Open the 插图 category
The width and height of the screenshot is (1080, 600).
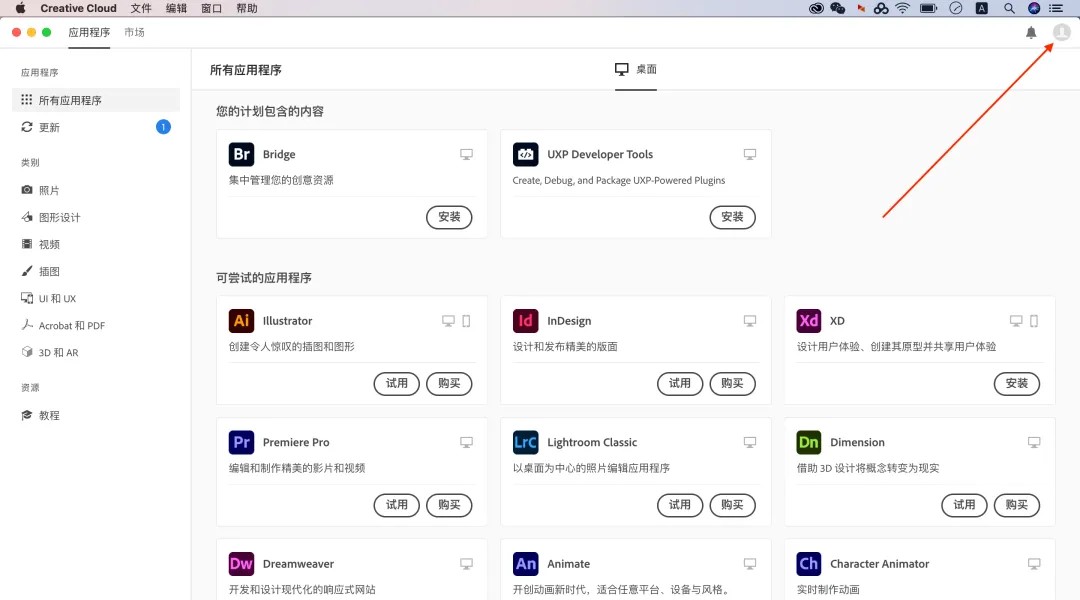coord(96,271)
